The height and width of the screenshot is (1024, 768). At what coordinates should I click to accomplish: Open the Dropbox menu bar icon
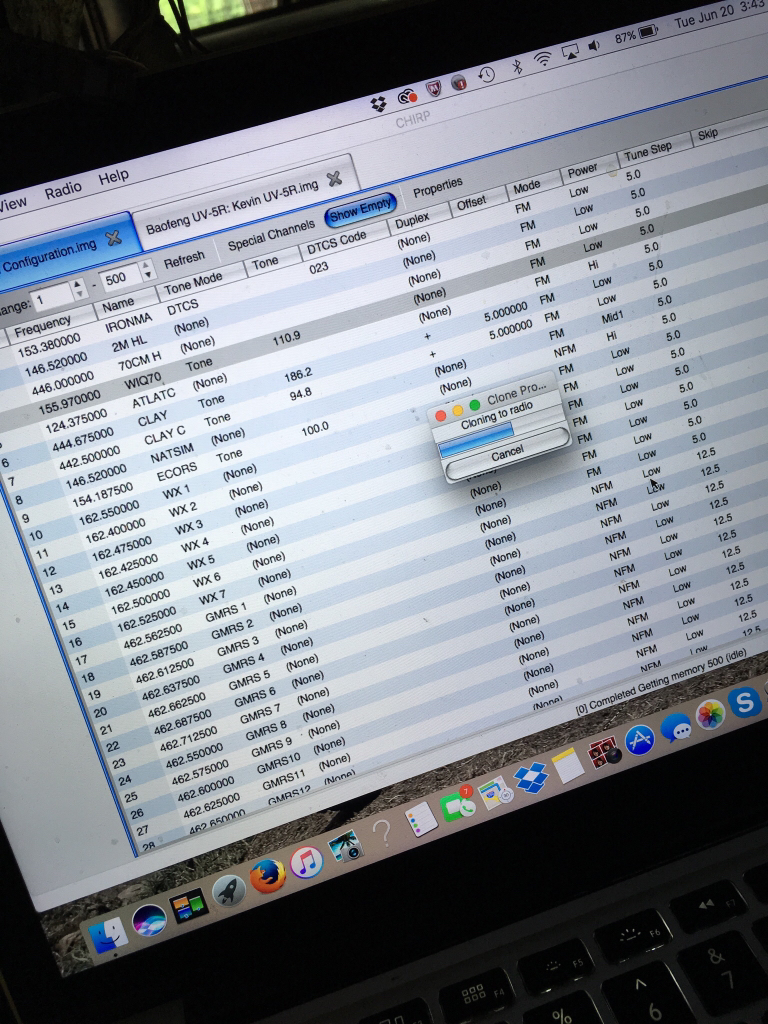coord(378,104)
